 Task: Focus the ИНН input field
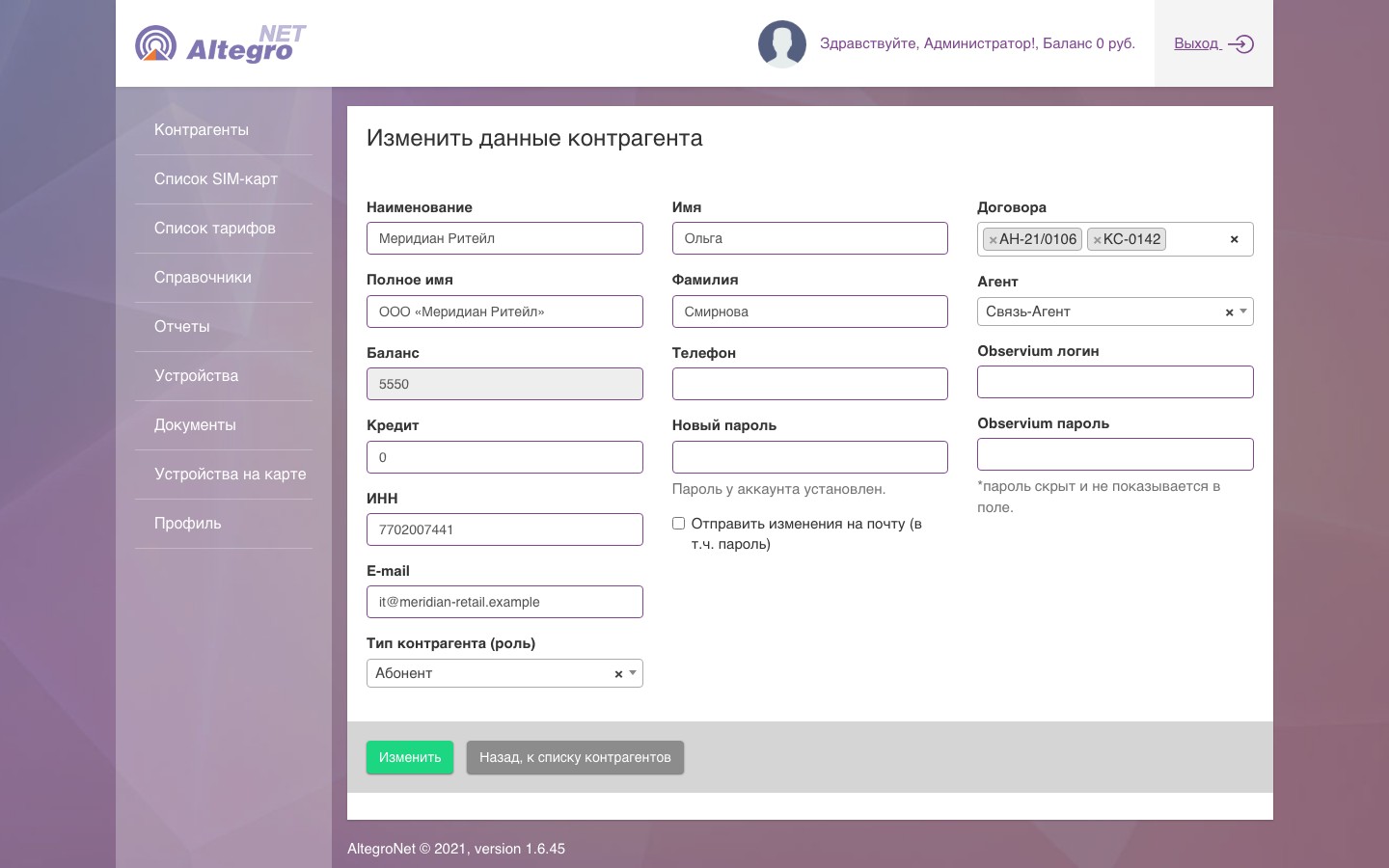pos(504,529)
